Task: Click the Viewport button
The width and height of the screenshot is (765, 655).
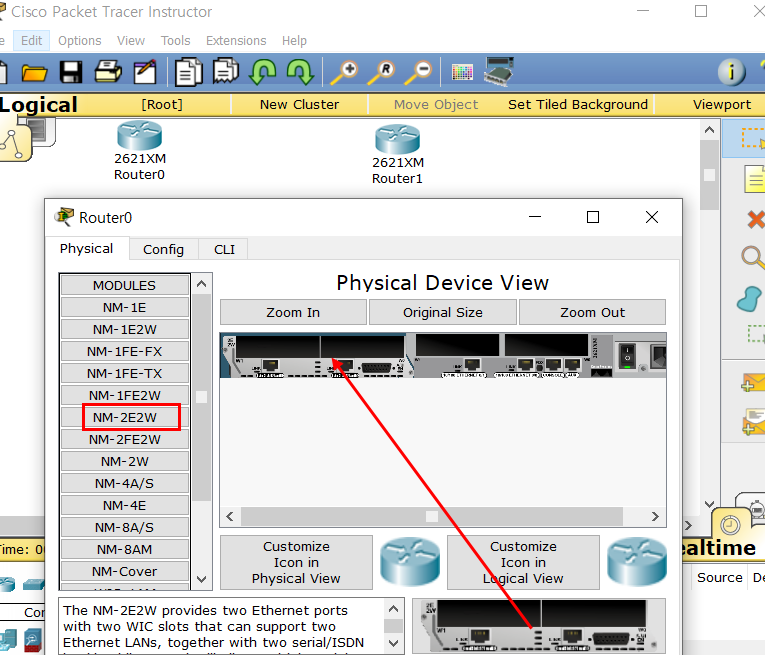Action: (x=722, y=104)
